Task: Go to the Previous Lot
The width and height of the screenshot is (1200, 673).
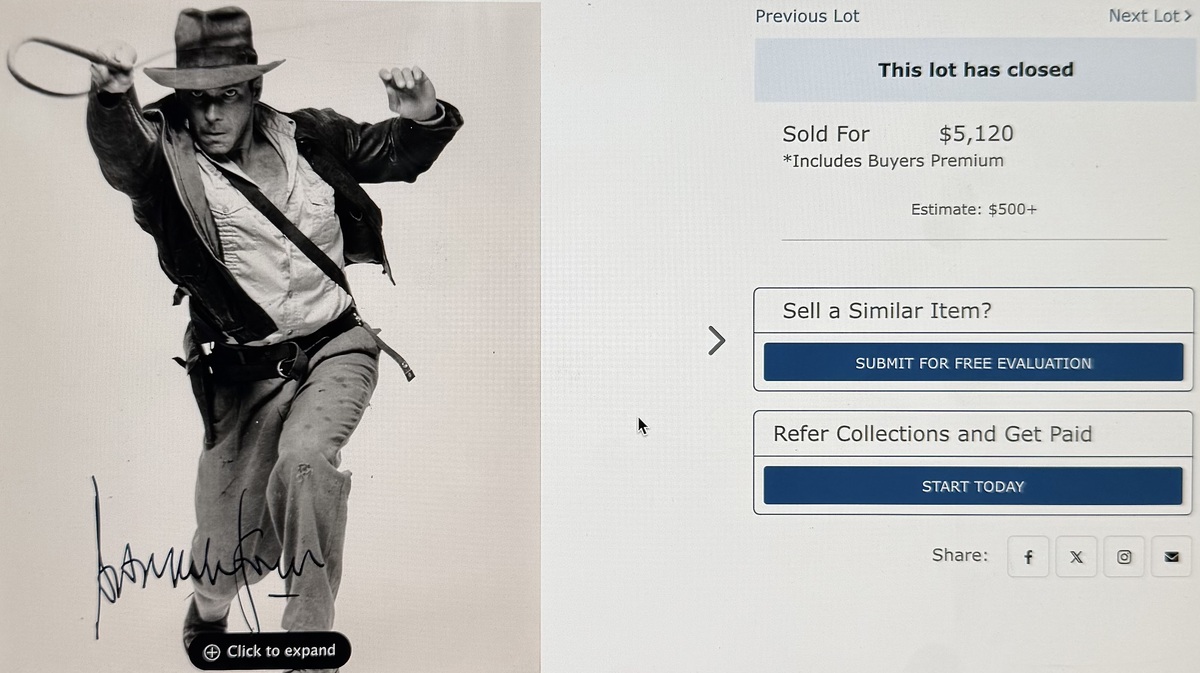Action: pyautogui.click(x=807, y=16)
